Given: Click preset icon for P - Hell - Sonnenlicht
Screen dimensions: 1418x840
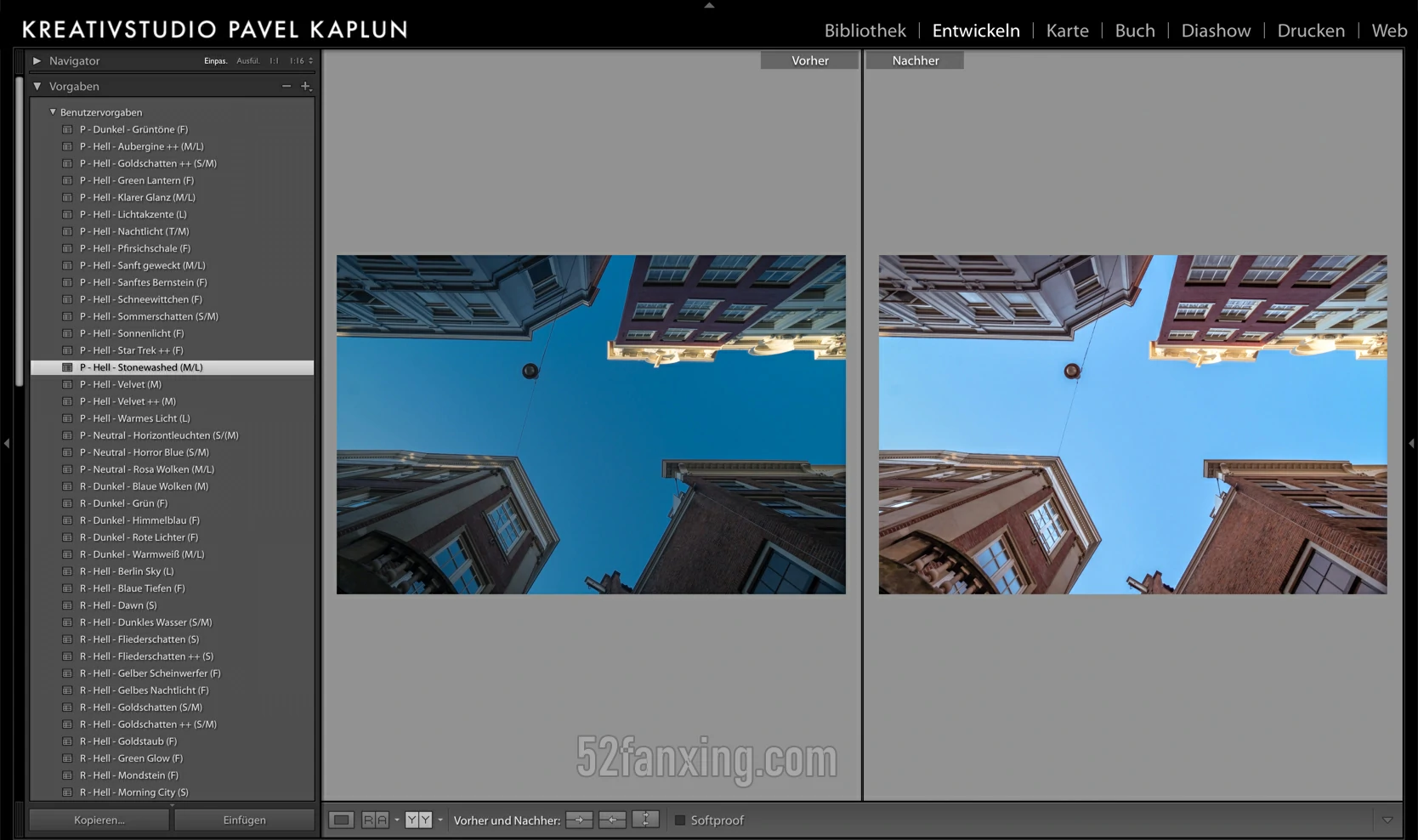Looking at the screenshot, I should [x=67, y=333].
